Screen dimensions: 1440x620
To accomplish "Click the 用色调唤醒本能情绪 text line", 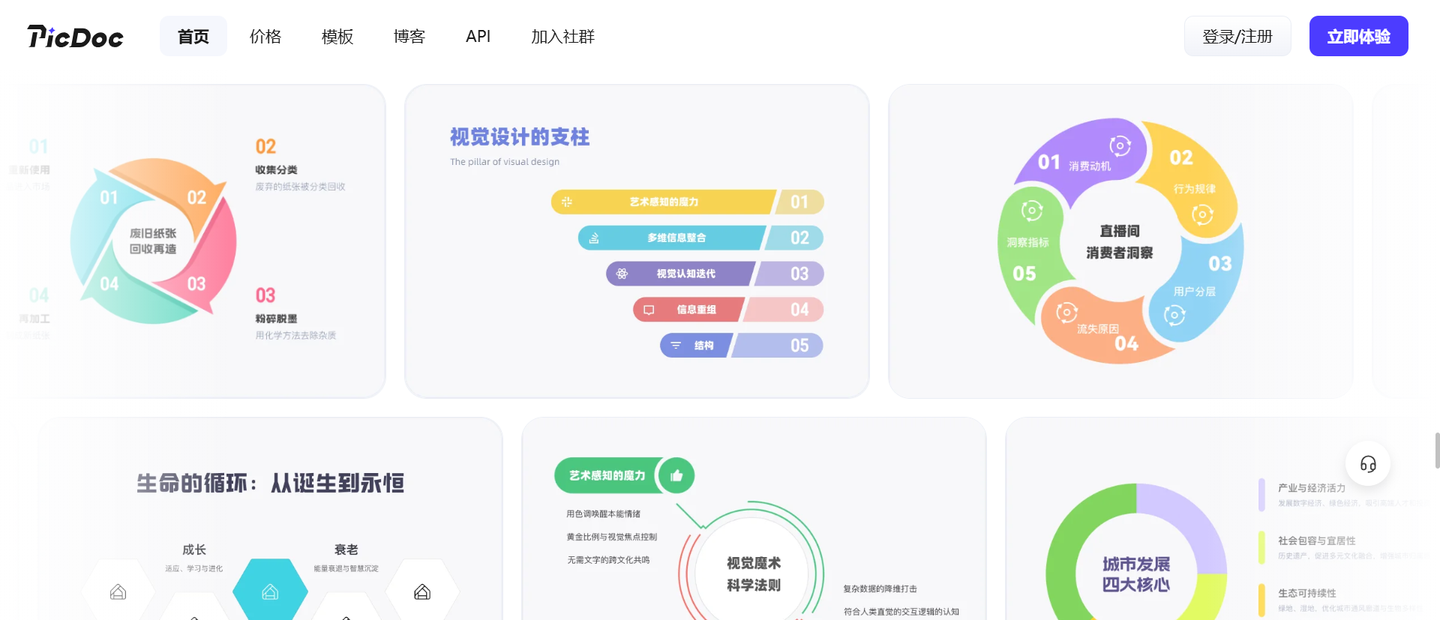I will [603, 514].
